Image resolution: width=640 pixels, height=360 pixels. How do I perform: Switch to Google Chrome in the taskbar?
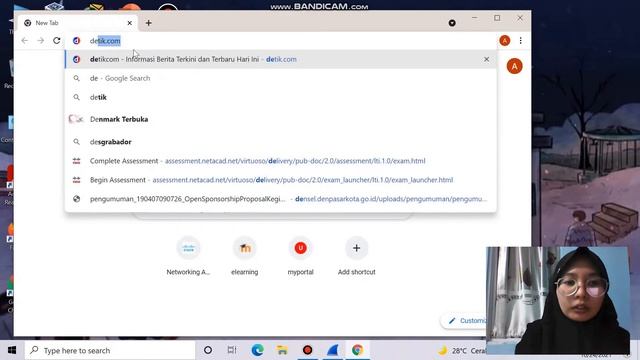click(358, 350)
